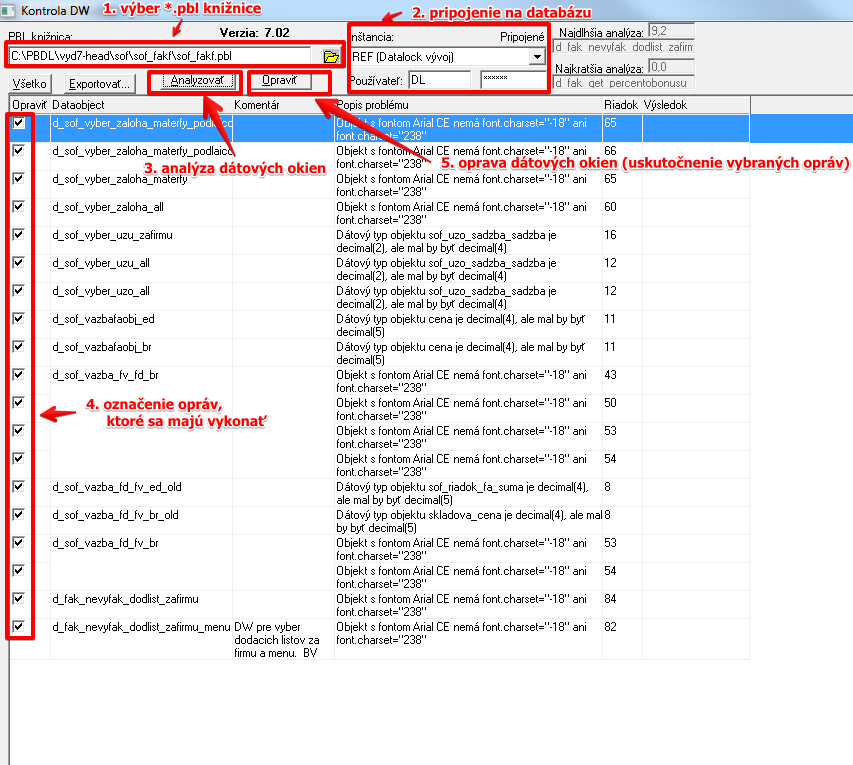Expand the Inštancia REF dropdown arrow
853x765 pixels.
click(x=537, y=57)
